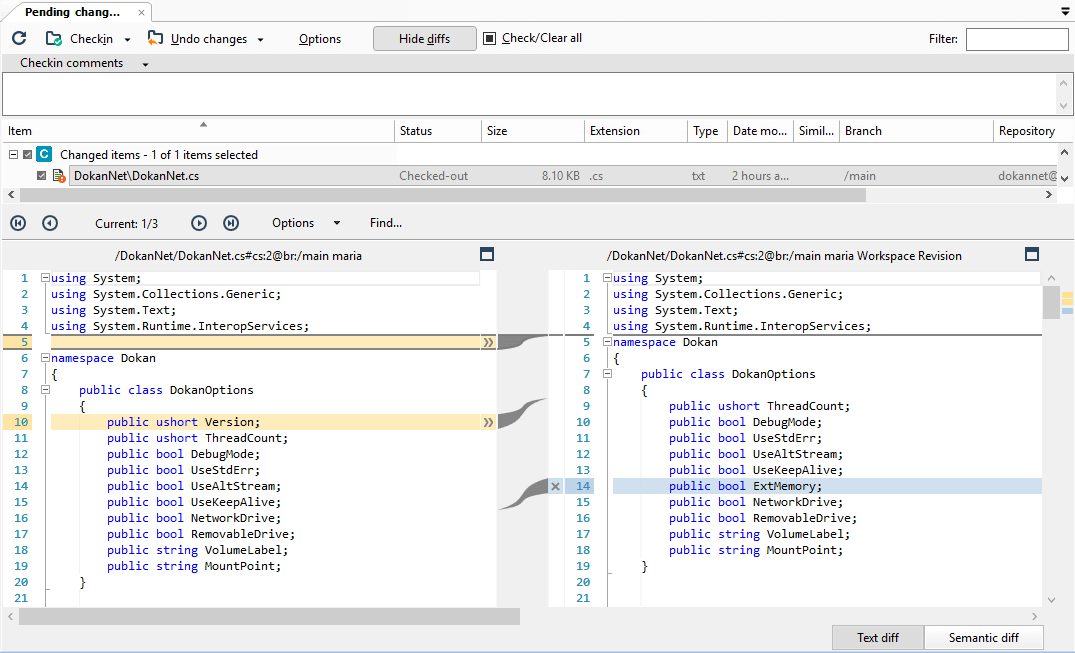Sort by the Status column header

[x=438, y=131]
